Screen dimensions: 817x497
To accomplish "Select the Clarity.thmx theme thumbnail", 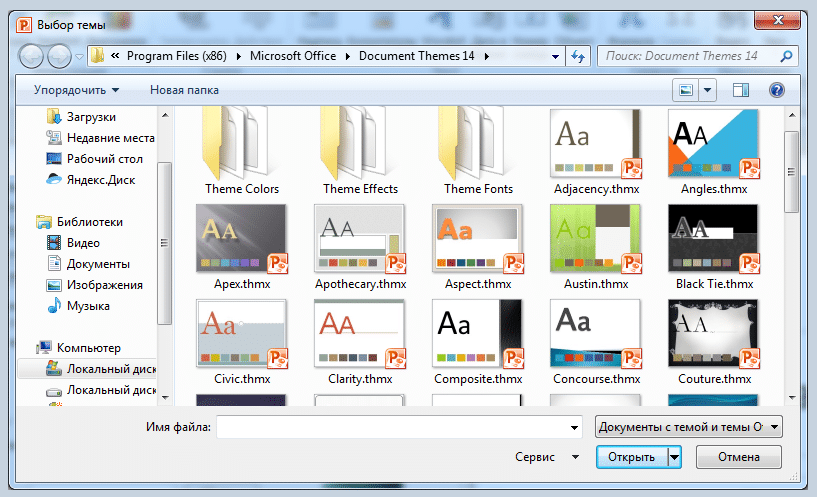I will click(x=360, y=333).
